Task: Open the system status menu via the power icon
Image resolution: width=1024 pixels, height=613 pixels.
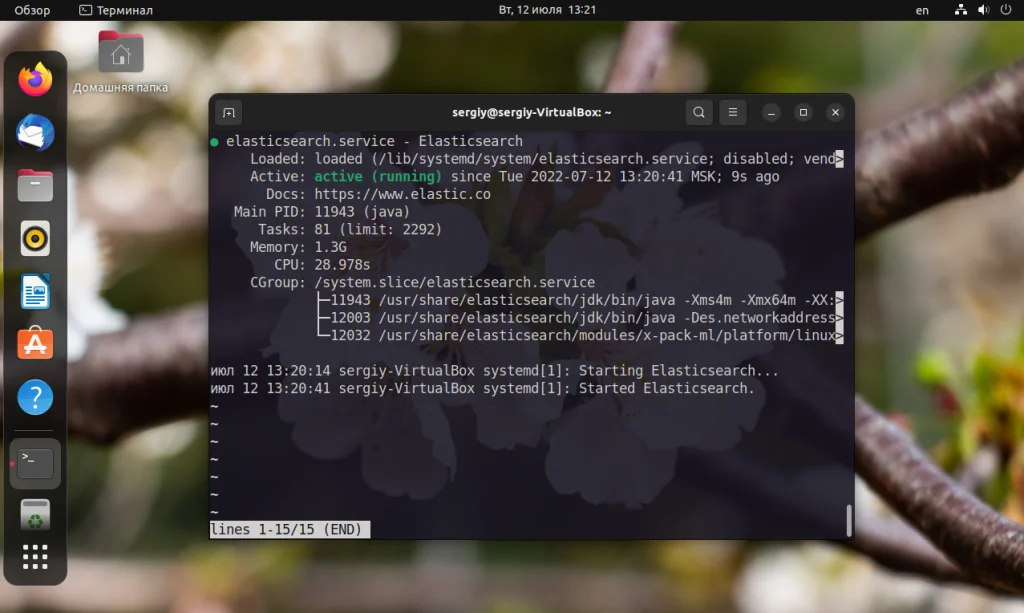Action: [x=1008, y=10]
